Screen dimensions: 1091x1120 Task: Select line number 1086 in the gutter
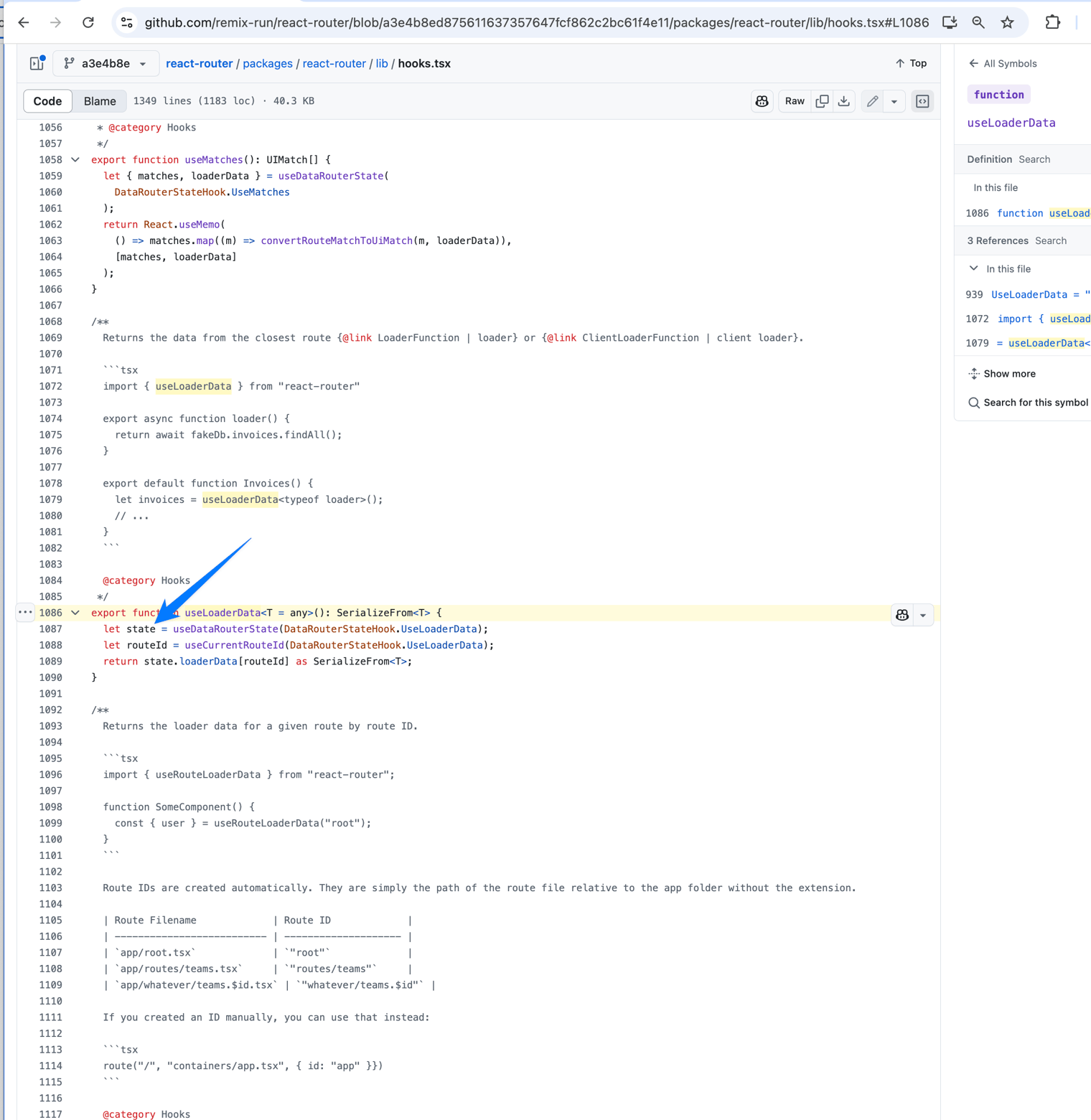click(50, 613)
